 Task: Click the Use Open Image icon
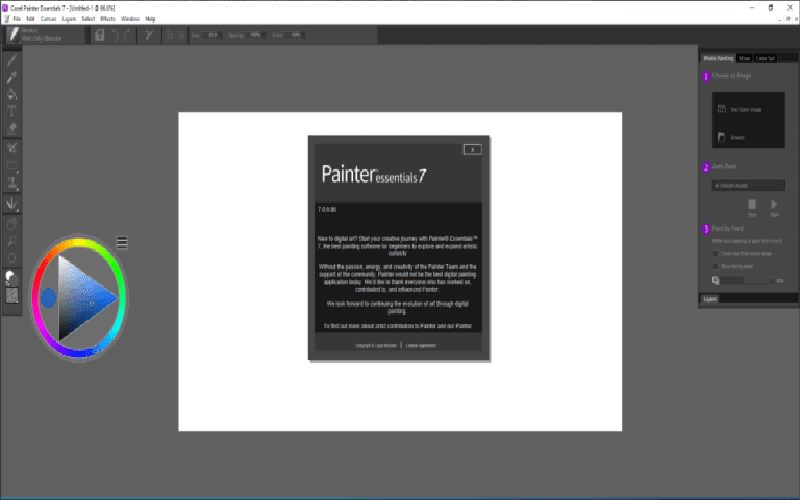pyautogui.click(x=721, y=109)
